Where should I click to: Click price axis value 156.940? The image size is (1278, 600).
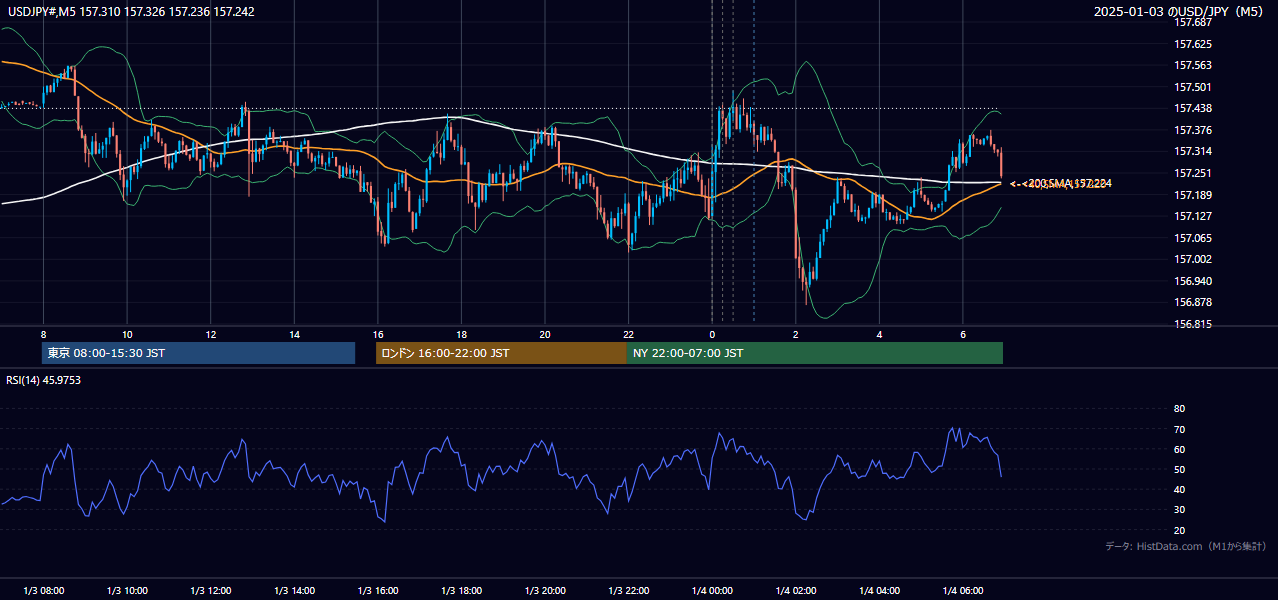(1193, 281)
